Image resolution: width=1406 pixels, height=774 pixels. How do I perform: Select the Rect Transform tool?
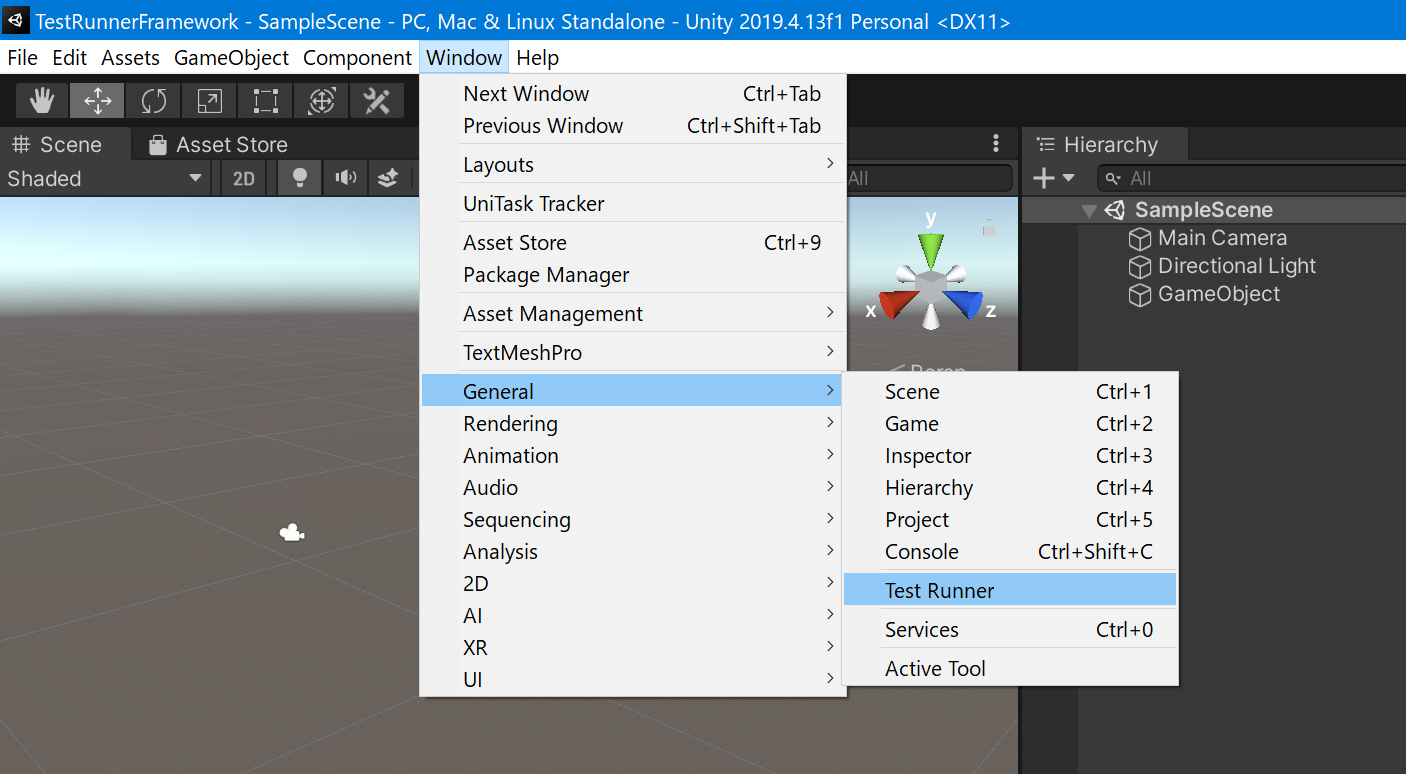click(x=264, y=100)
